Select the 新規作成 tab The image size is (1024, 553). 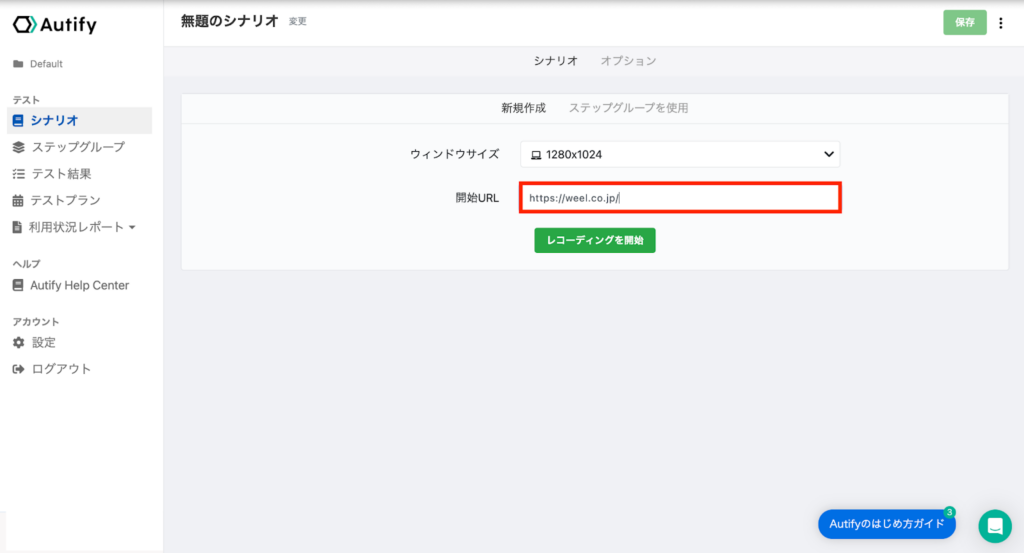[x=523, y=108]
